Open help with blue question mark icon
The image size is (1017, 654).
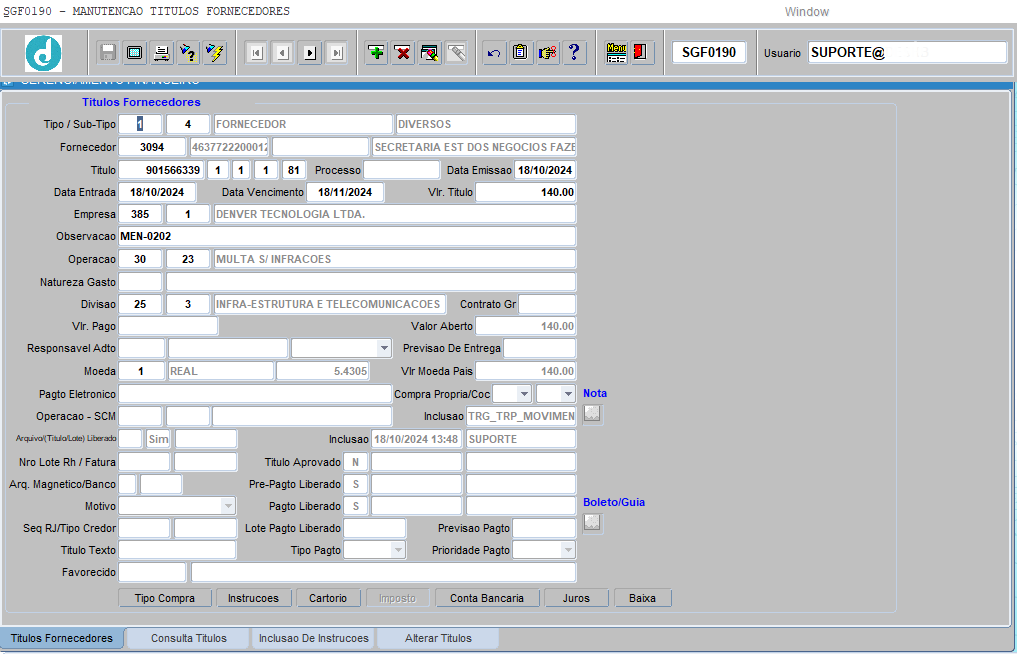pyautogui.click(x=574, y=53)
